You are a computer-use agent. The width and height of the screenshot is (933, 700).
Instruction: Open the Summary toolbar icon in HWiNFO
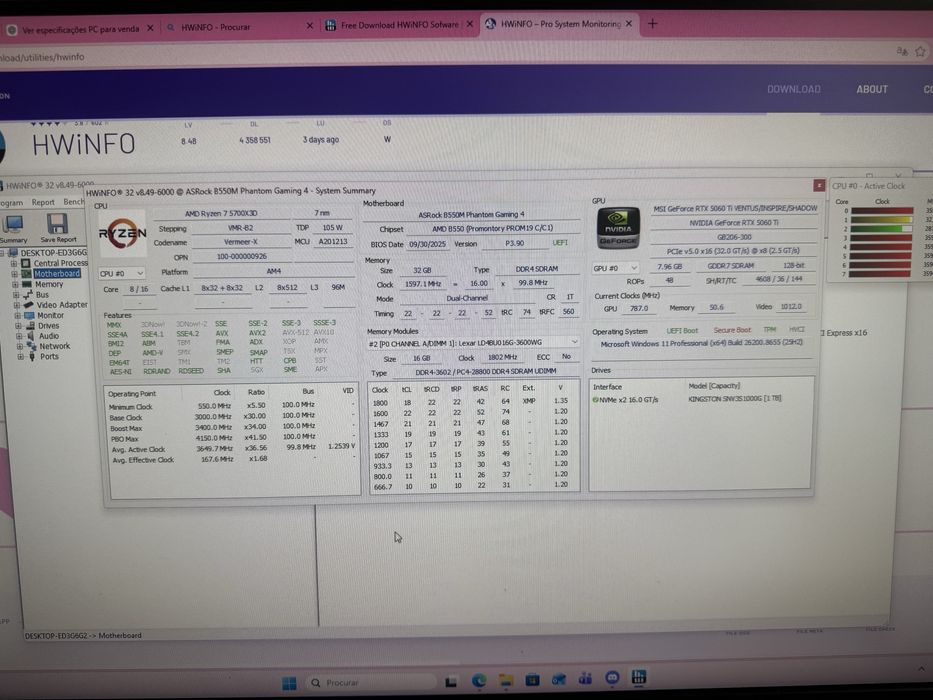point(13,229)
